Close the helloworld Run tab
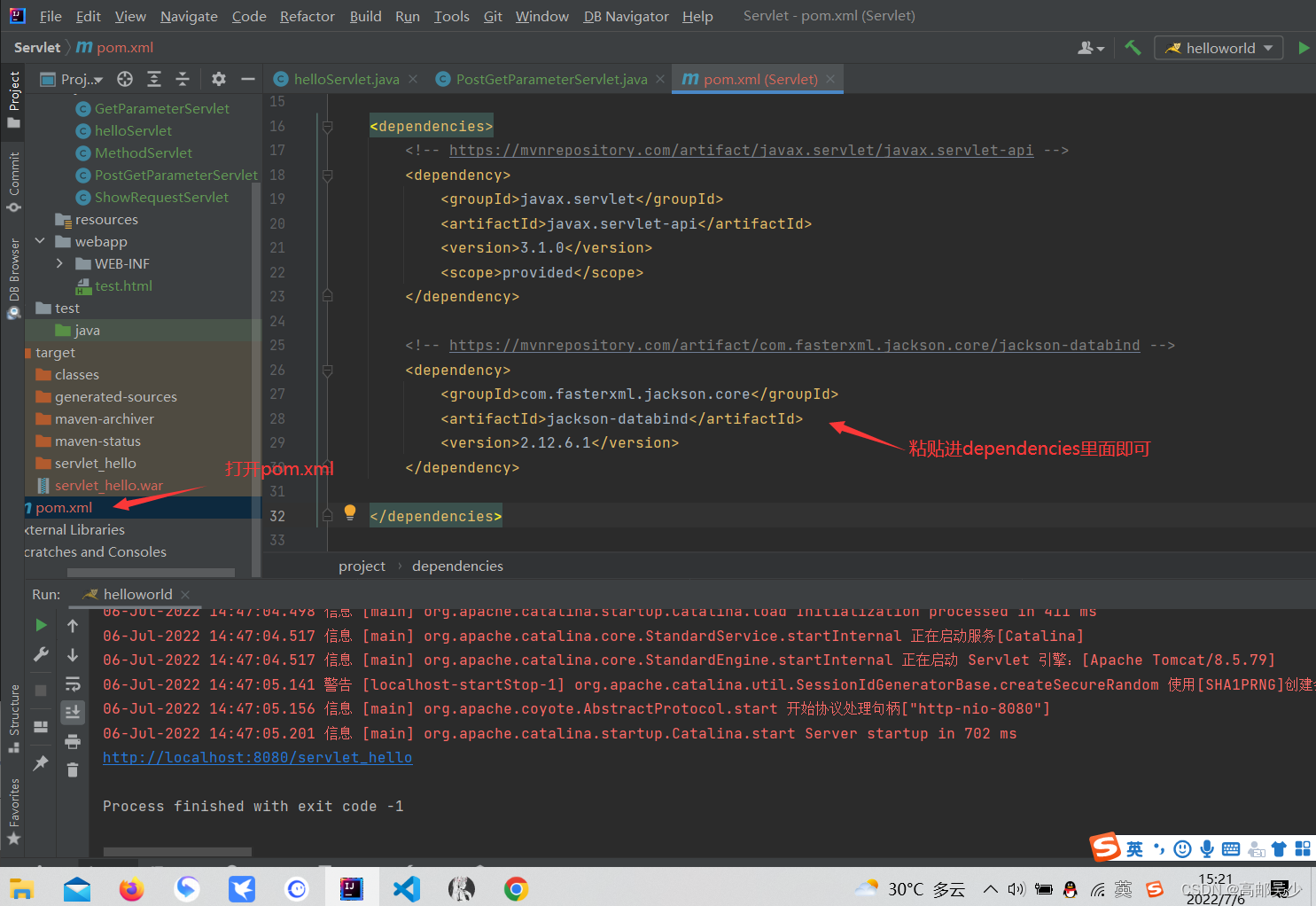Viewport: 1316px width, 906px height. tap(185, 594)
